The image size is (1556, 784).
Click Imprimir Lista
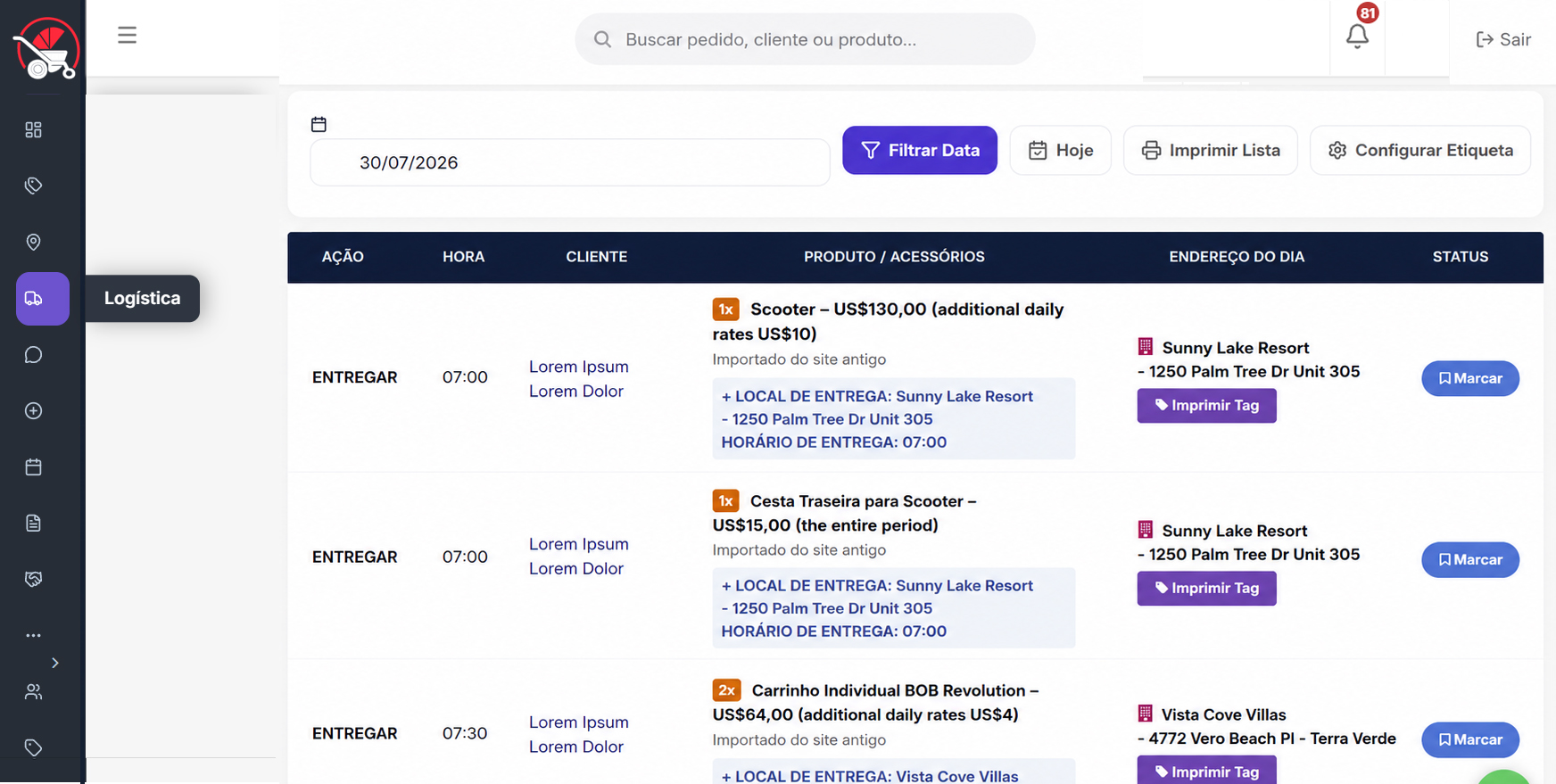click(1211, 150)
